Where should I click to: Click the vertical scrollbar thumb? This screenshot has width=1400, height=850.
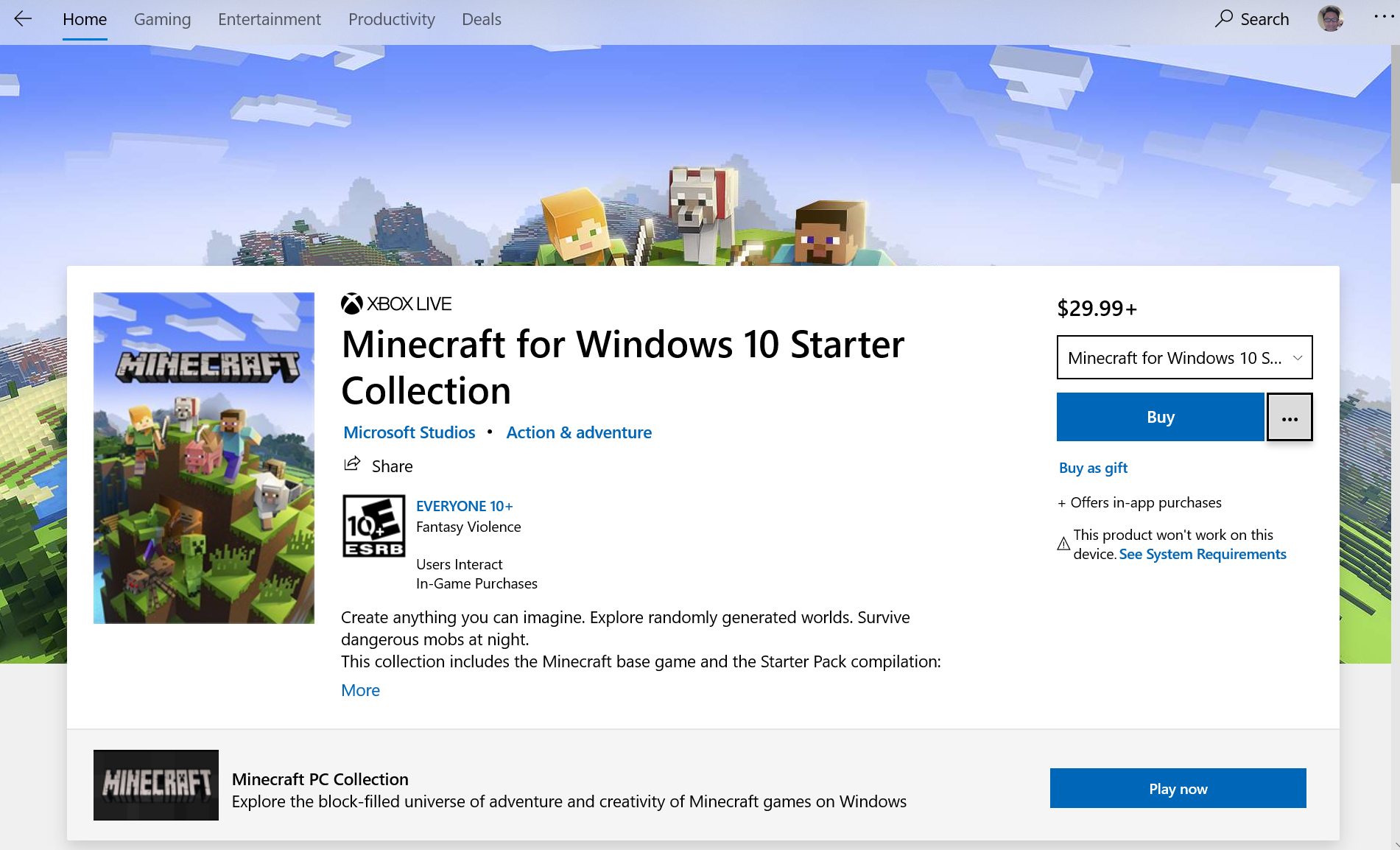point(1395,114)
